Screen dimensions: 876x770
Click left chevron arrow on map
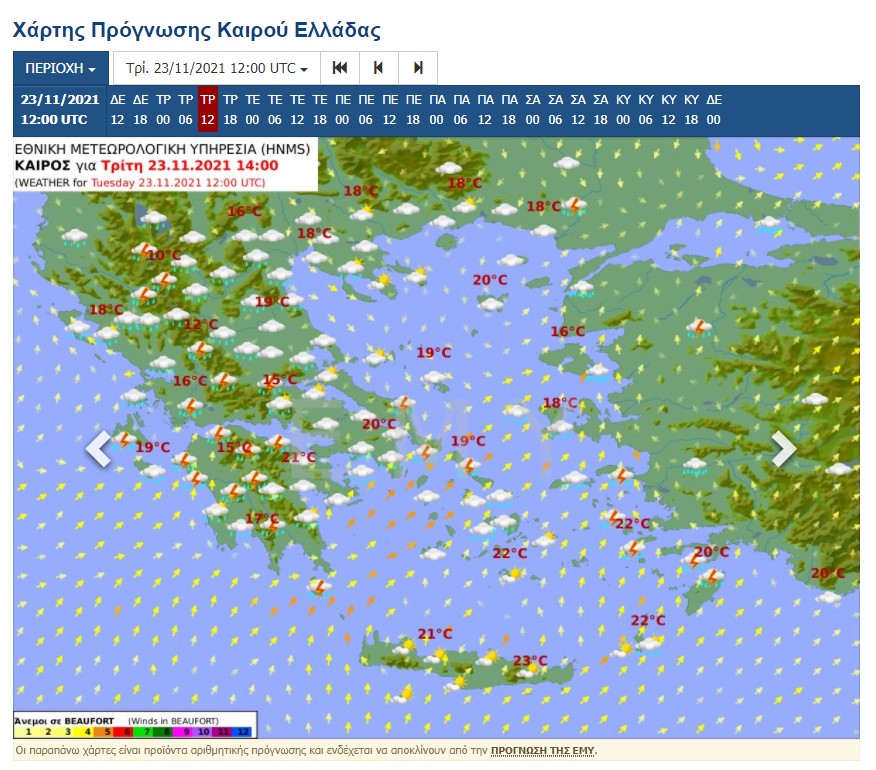coord(99,448)
